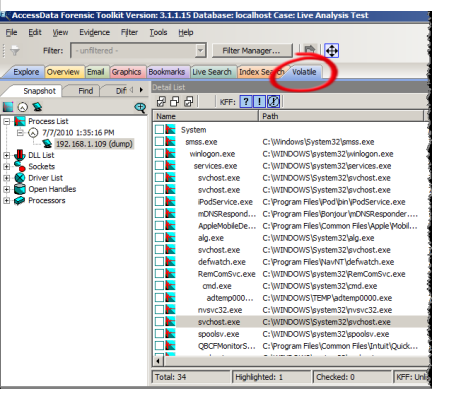Click the third check-highlighted icon in Detail List
This screenshot has height=394, width=474.
[188, 101]
